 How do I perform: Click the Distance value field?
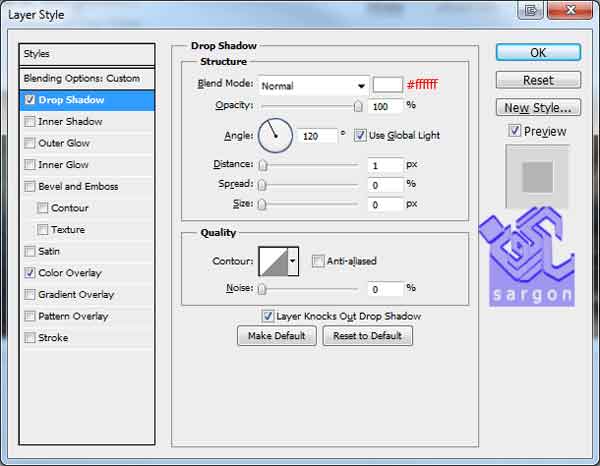click(385, 165)
